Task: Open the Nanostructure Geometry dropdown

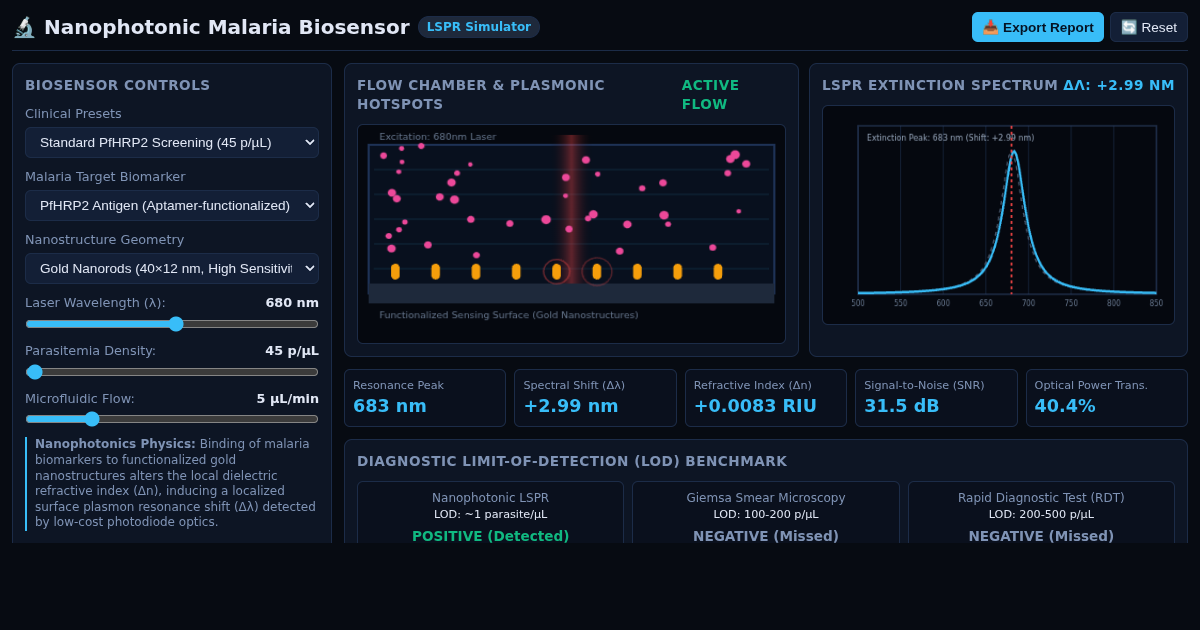Action: 172,269
